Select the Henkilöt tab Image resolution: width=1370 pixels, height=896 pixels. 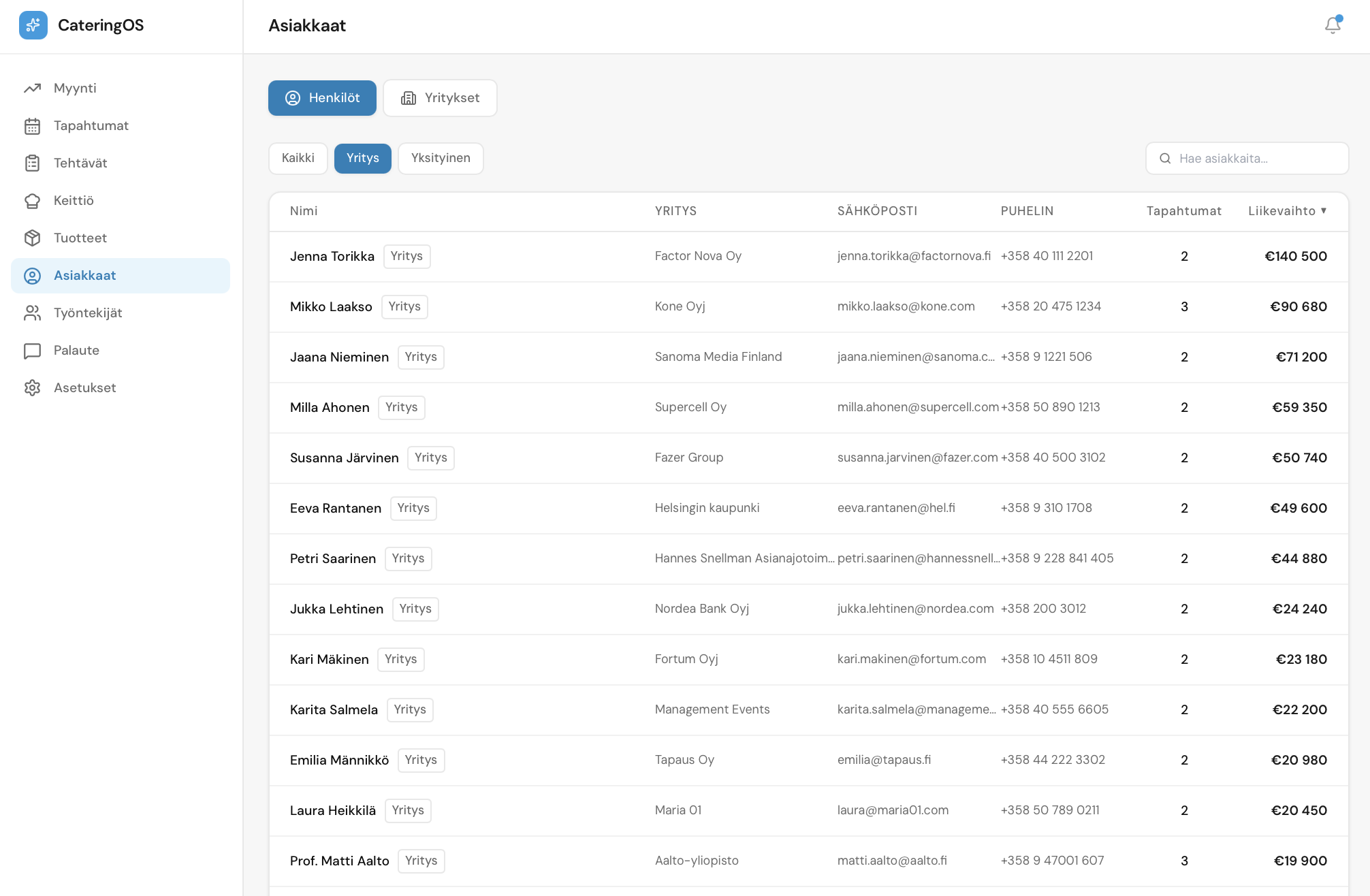[322, 98]
